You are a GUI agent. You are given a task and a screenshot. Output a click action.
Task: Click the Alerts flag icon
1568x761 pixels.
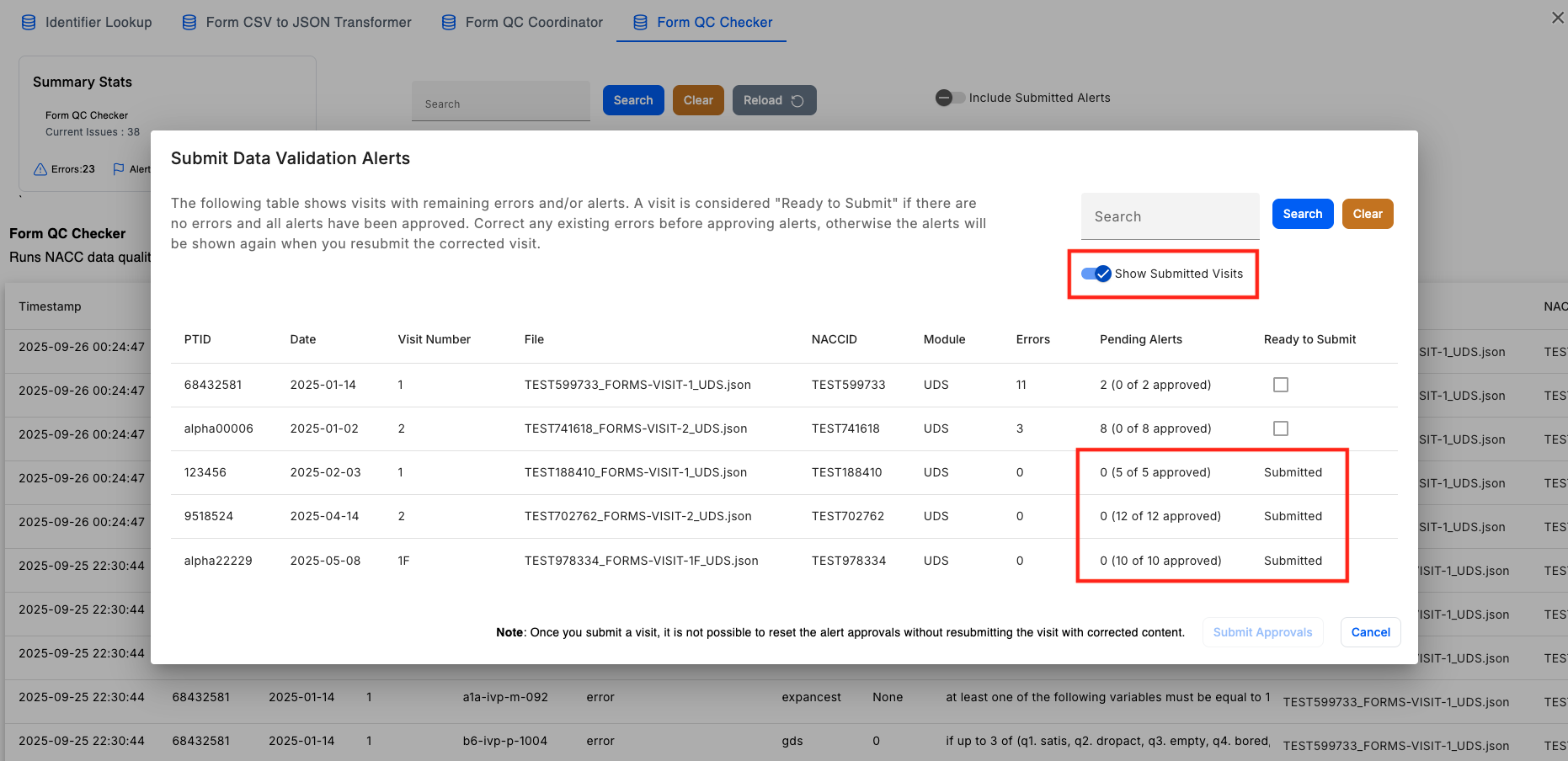pos(119,169)
